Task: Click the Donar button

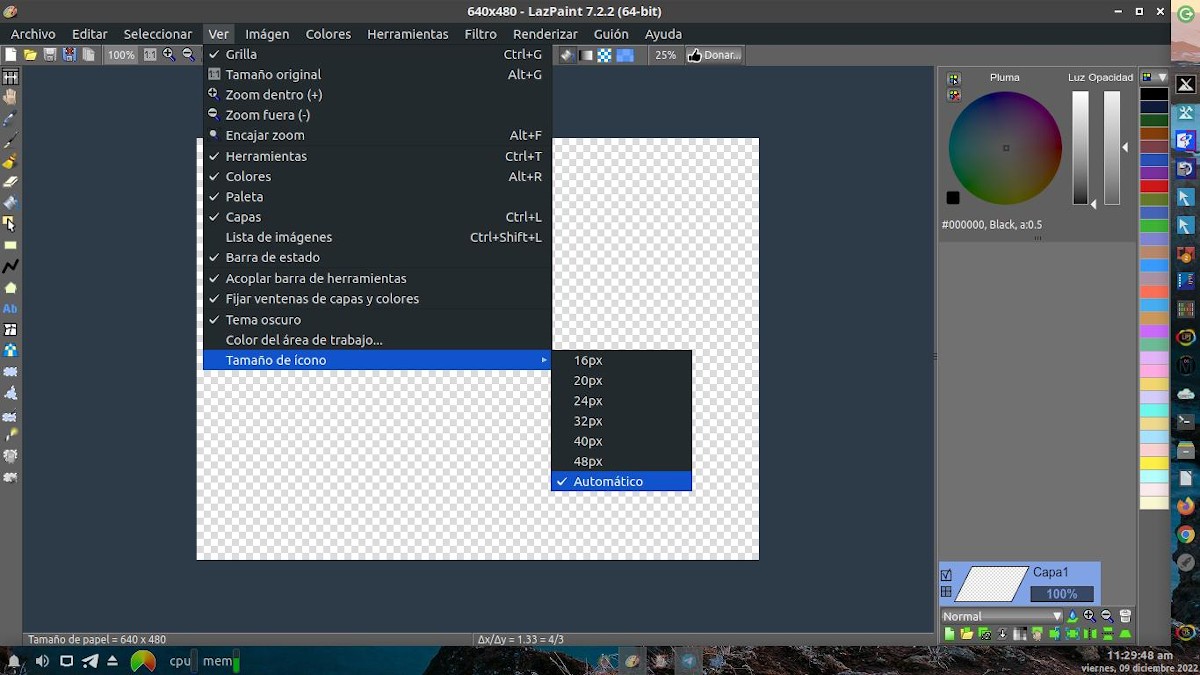Action: point(714,55)
